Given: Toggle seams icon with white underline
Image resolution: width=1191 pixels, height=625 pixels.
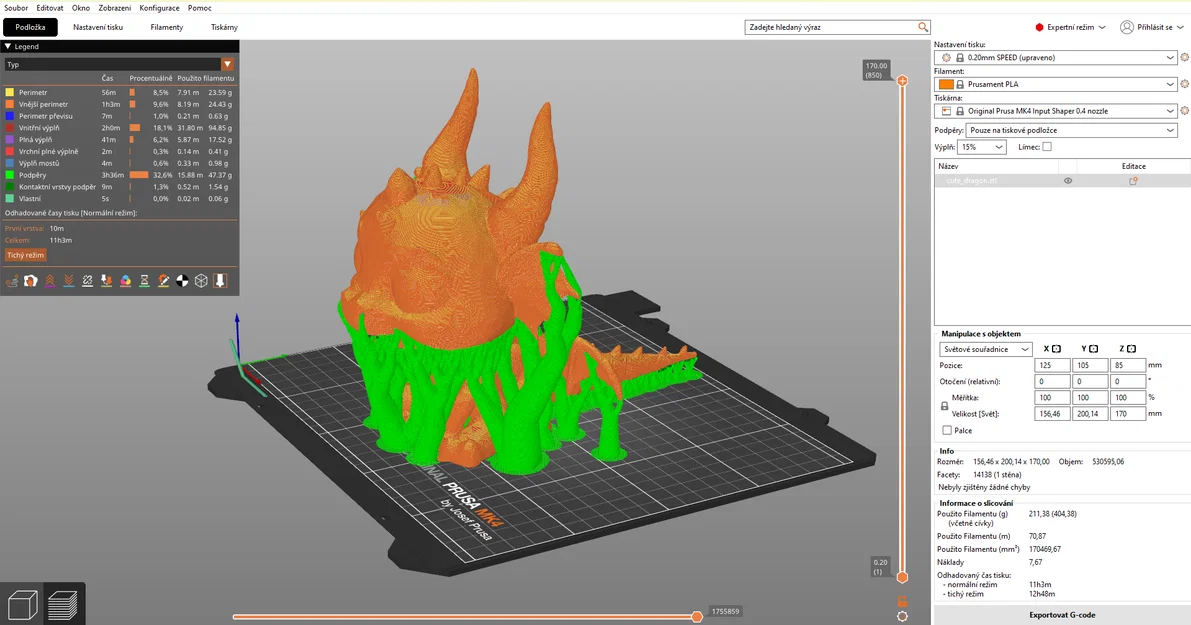Looking at the screenshot, I should click(x=87, y=281).
